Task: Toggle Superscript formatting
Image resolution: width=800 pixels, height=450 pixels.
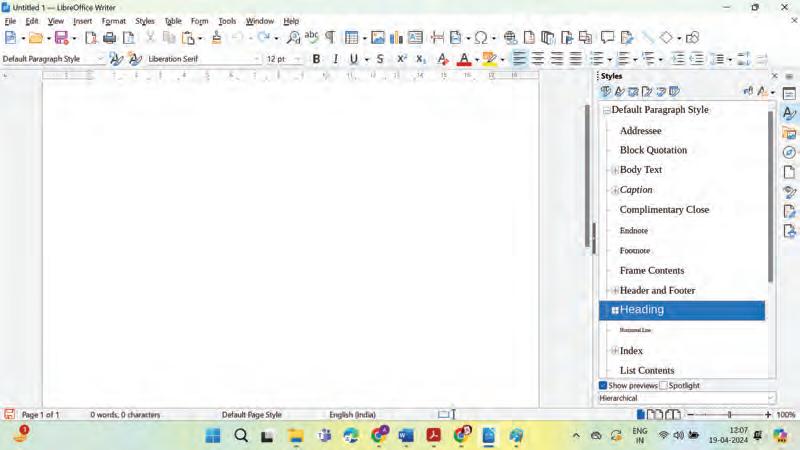Action: (x=402, y=59)
